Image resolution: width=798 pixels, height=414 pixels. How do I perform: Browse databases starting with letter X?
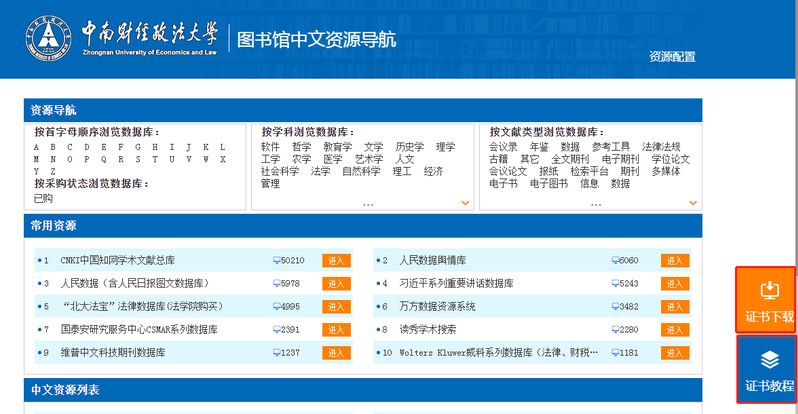pos(222,159)
